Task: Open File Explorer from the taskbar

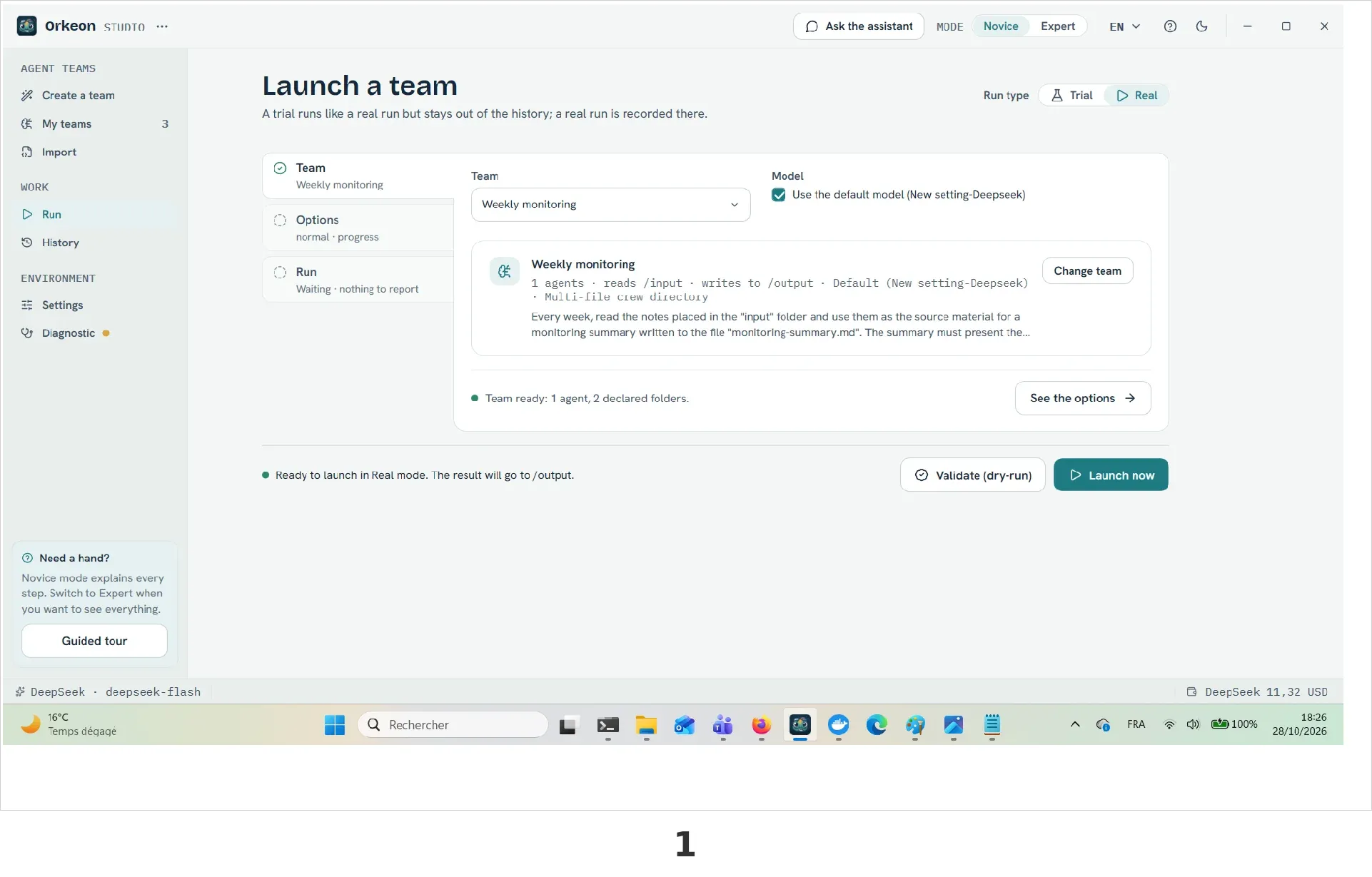Action: (x=646, y=725)
